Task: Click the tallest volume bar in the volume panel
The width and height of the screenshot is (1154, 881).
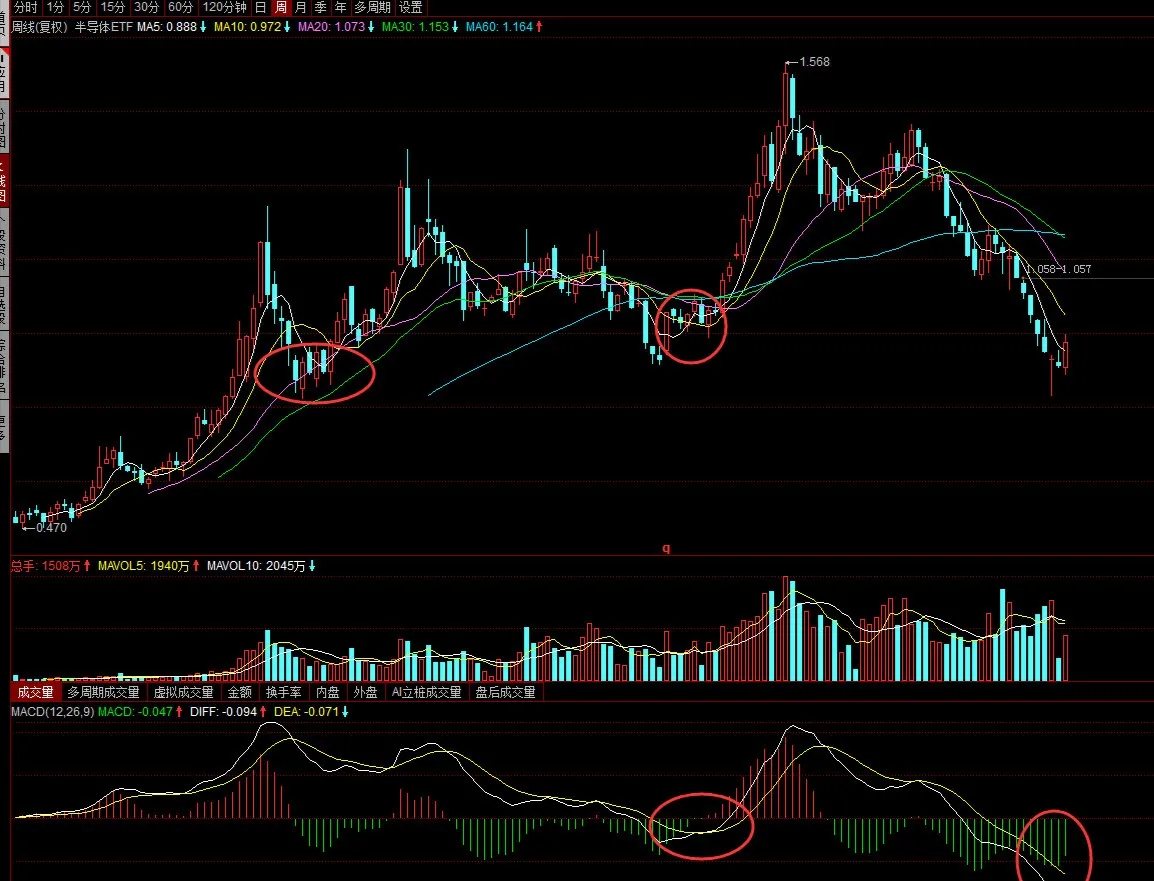Action: 785,629
